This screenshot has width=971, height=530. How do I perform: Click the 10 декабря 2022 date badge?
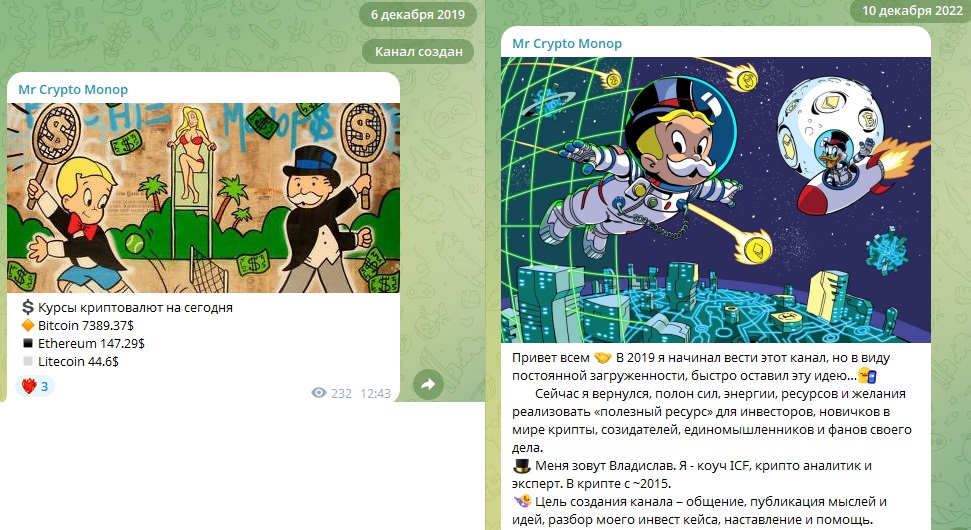[912, 11]
